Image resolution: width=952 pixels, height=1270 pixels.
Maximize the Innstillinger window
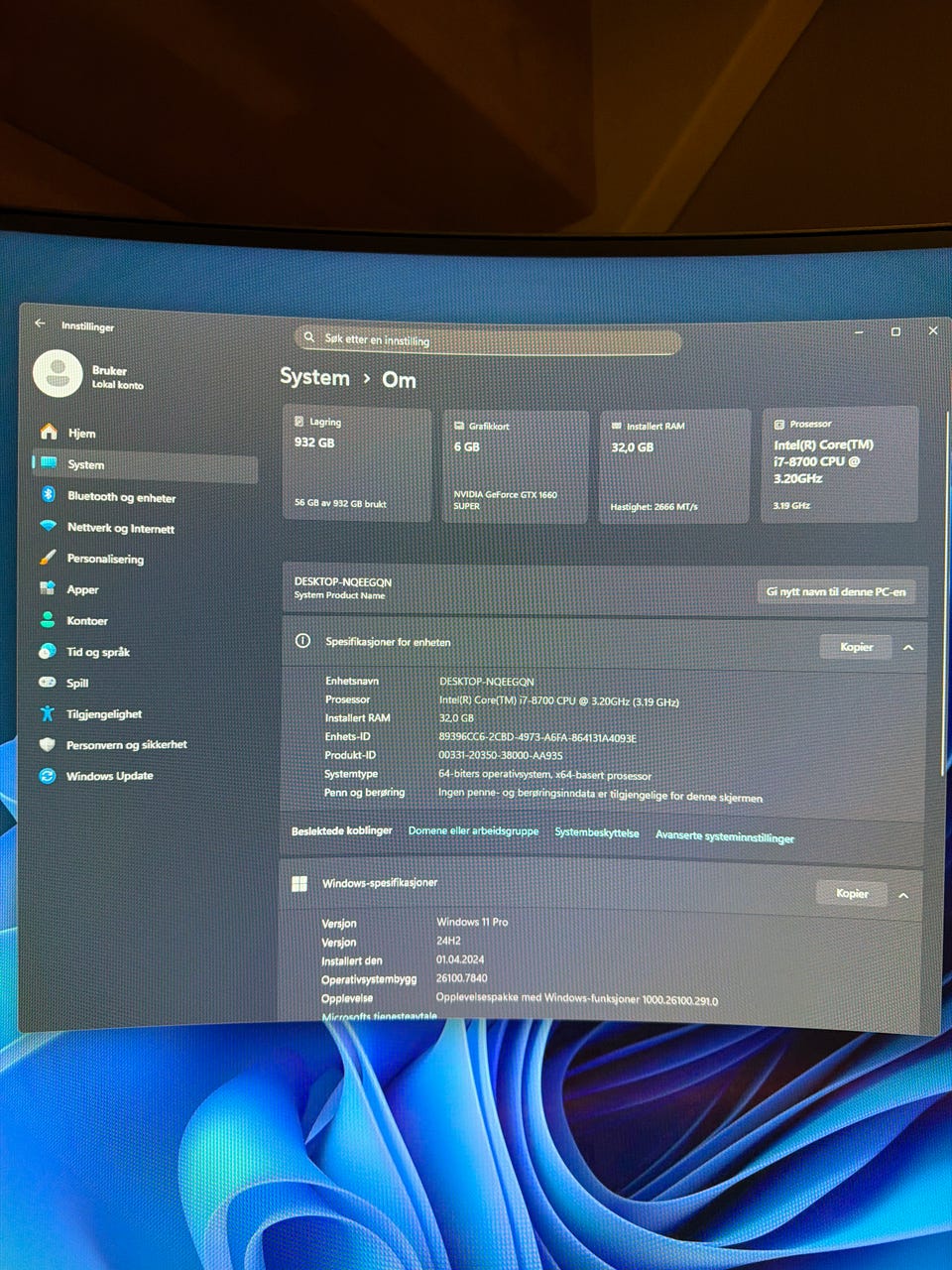pos(895,331)
